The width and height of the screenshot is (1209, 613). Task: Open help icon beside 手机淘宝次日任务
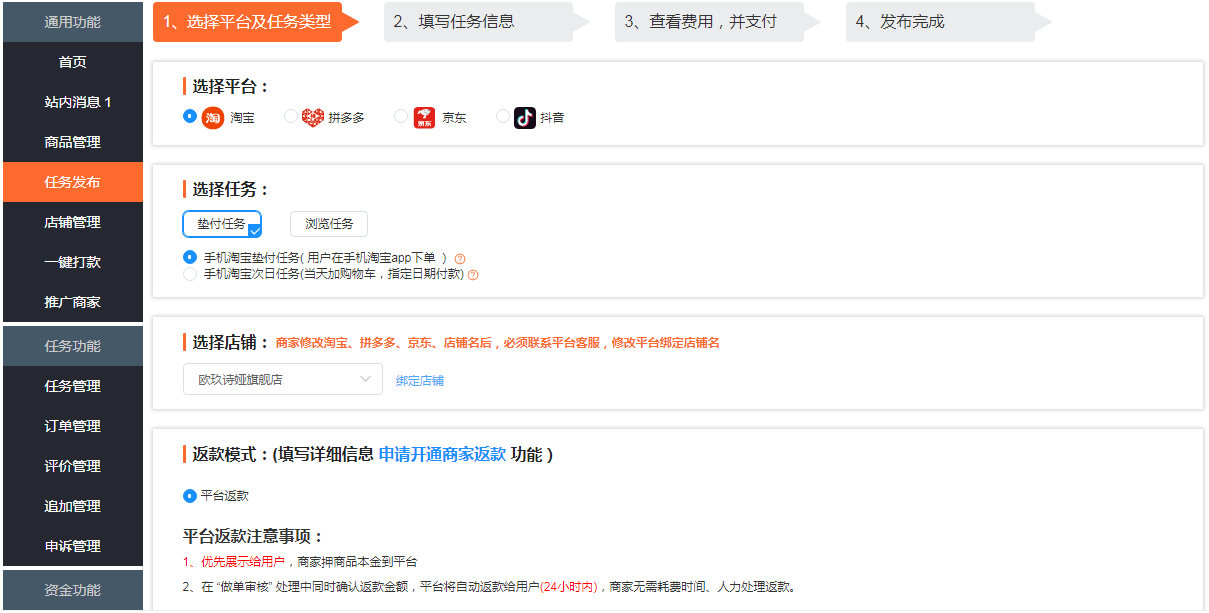(472, 274)
